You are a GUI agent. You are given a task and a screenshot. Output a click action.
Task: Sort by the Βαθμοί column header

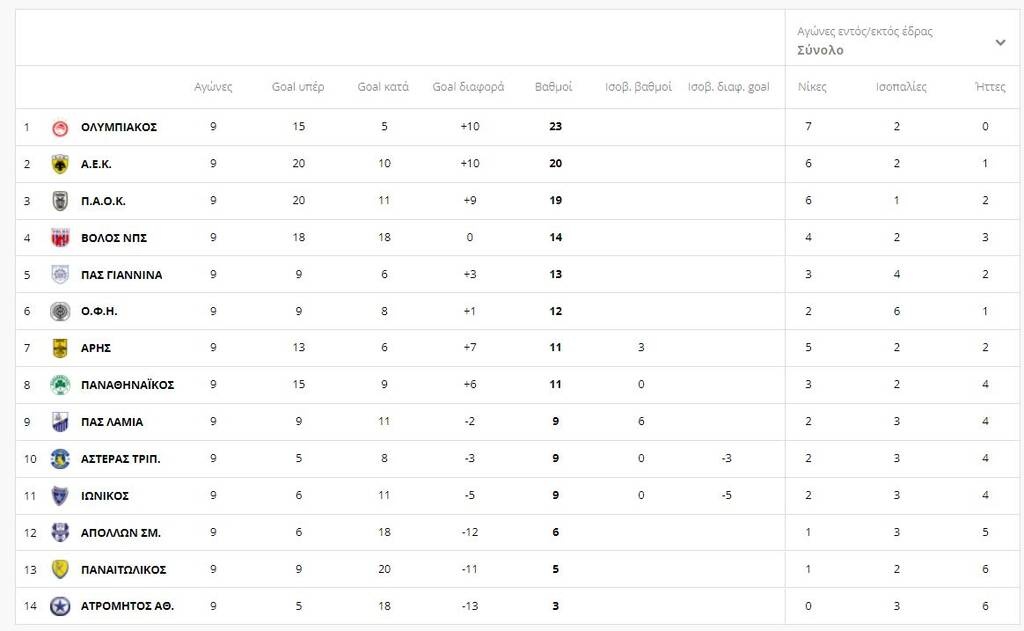(553, 87)
